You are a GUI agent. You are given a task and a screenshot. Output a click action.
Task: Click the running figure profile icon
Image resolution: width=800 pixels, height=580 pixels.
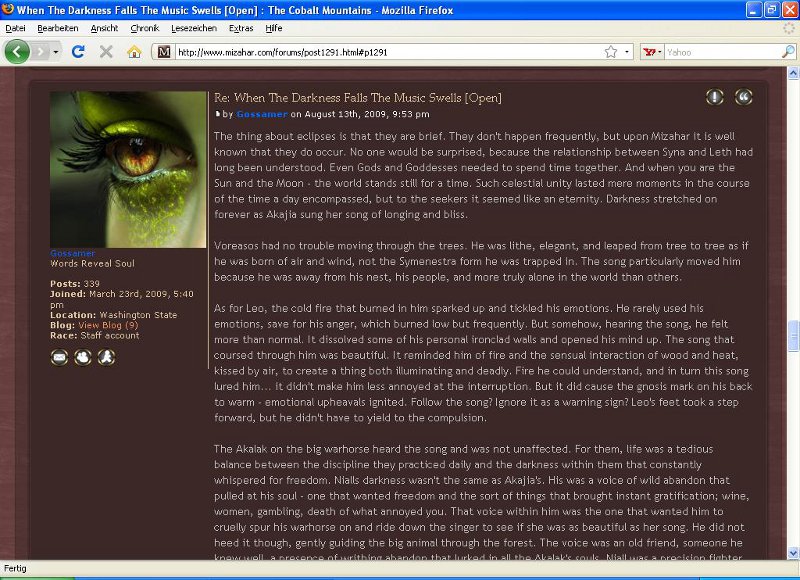coord(106,357)
